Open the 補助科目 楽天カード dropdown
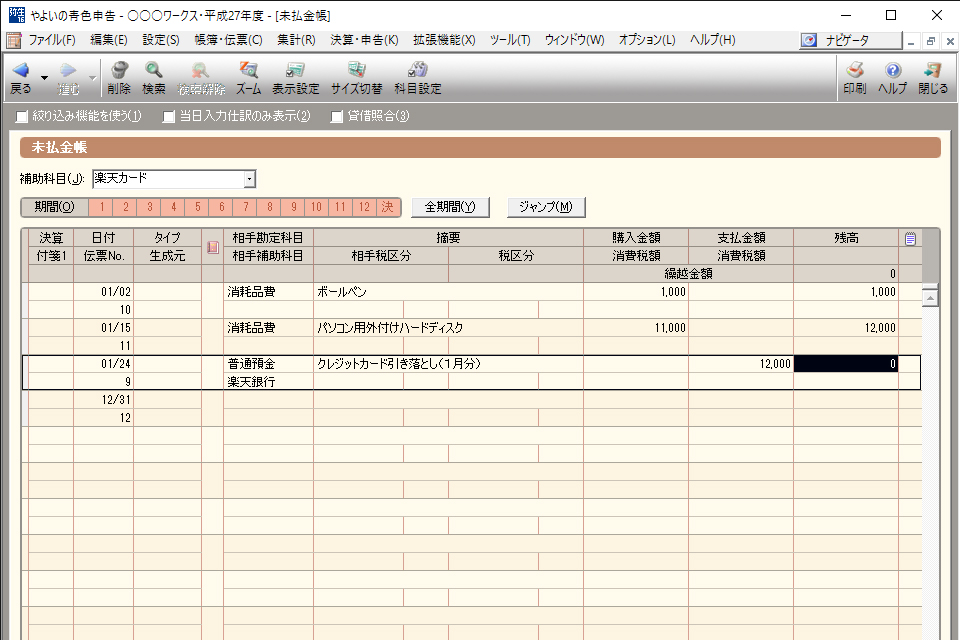Screen dimensions: 960x640 click(249, 179)
